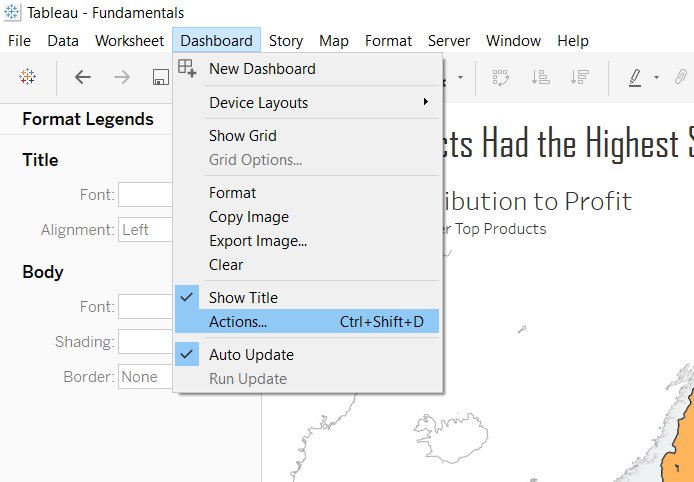Choose New Dashboard menu entry
The height and width of the screenshot is (482, 694).
tap(262, 69)
